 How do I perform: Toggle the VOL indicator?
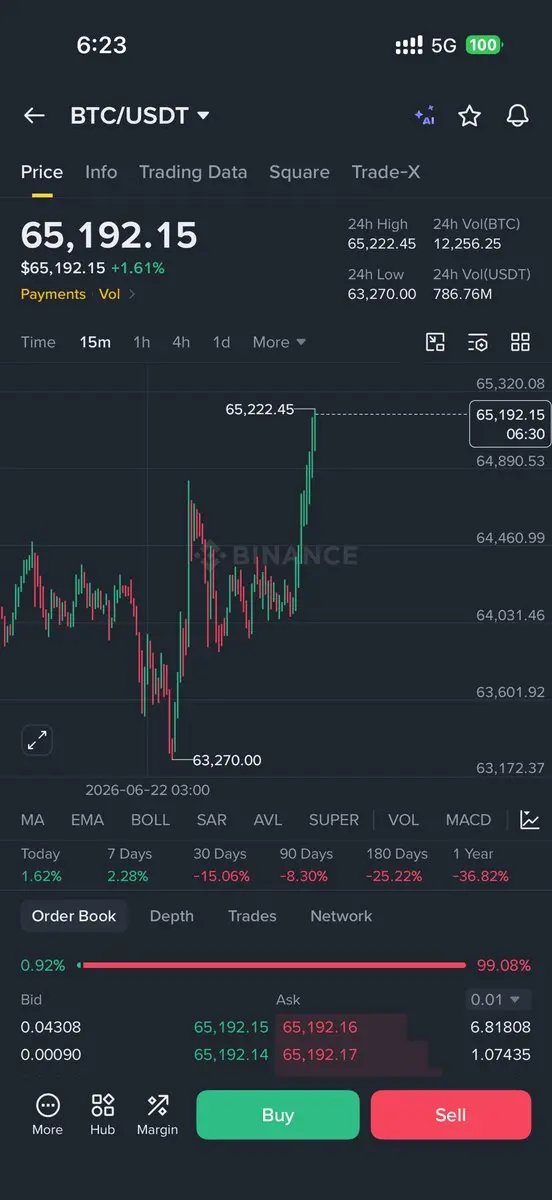click(x=403, y=820)
